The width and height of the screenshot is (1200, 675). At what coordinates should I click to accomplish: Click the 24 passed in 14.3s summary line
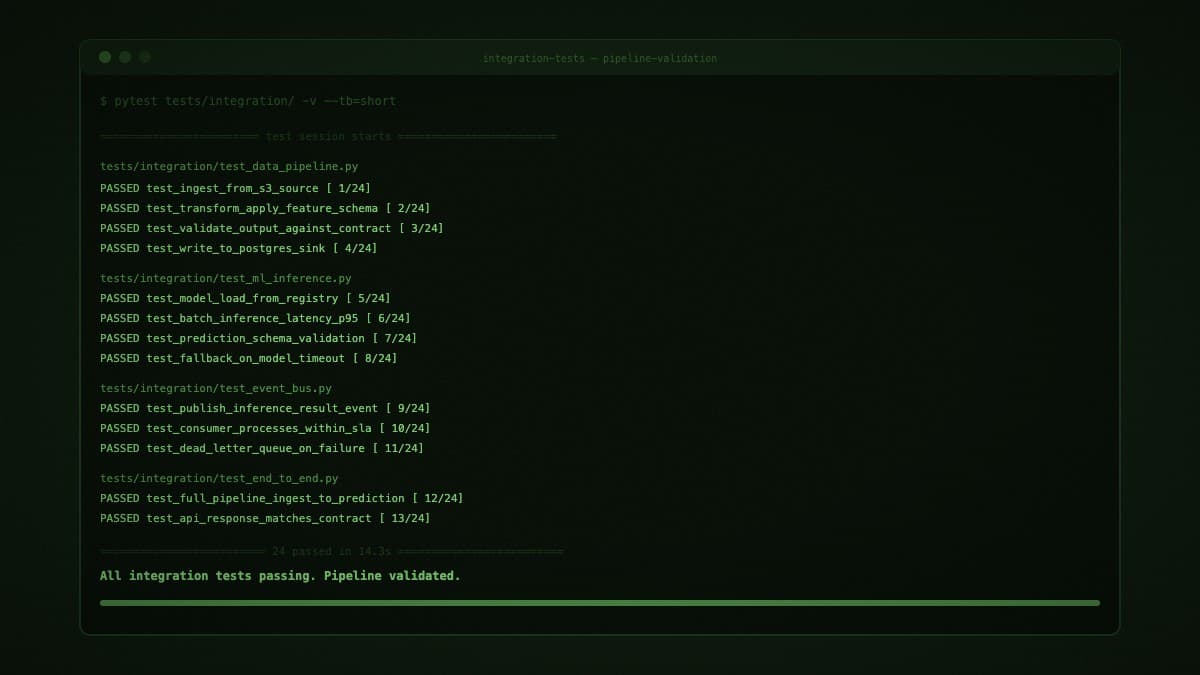pos(330,551)
